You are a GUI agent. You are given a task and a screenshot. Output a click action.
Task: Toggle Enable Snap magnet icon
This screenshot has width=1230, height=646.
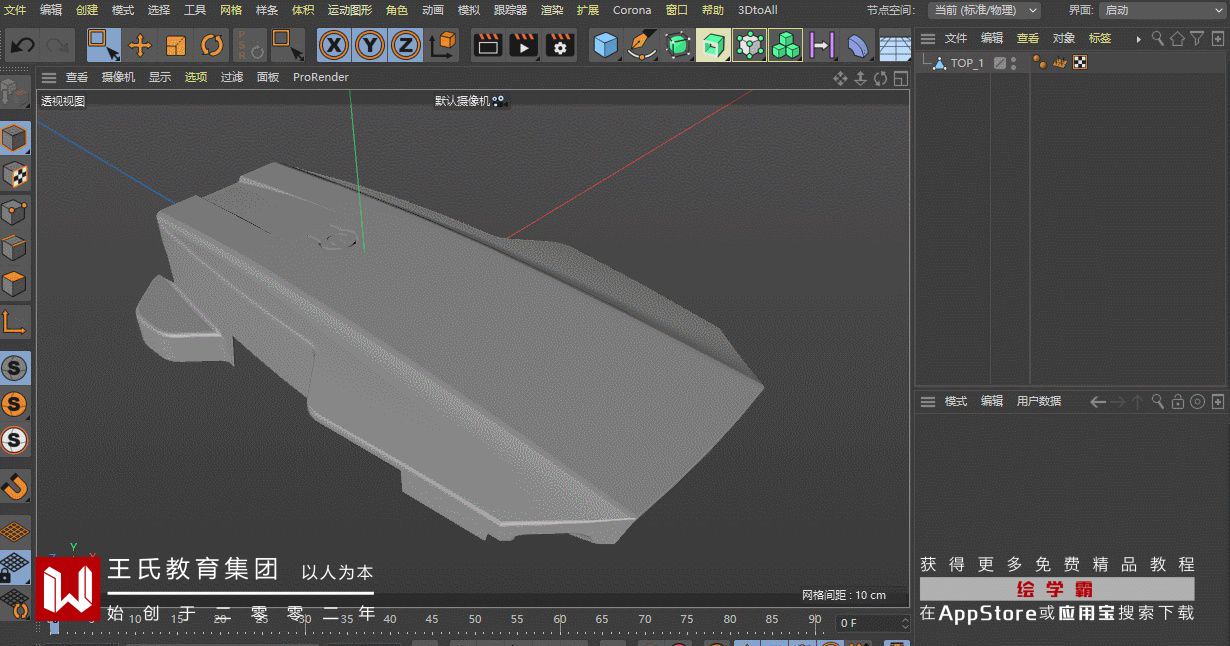[x=14, y=487]
